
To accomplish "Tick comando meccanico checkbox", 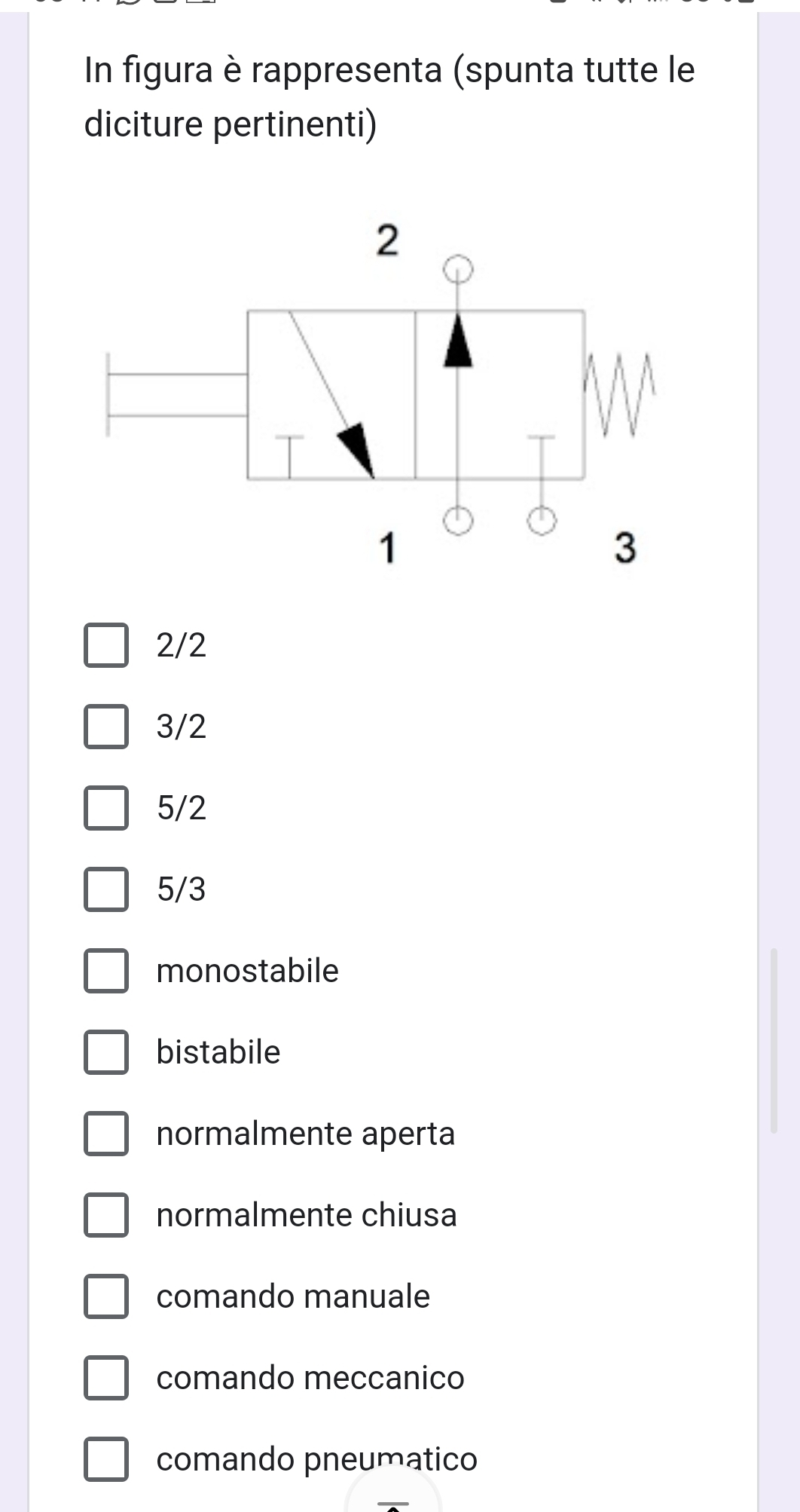I will [x=106, y=1378].
